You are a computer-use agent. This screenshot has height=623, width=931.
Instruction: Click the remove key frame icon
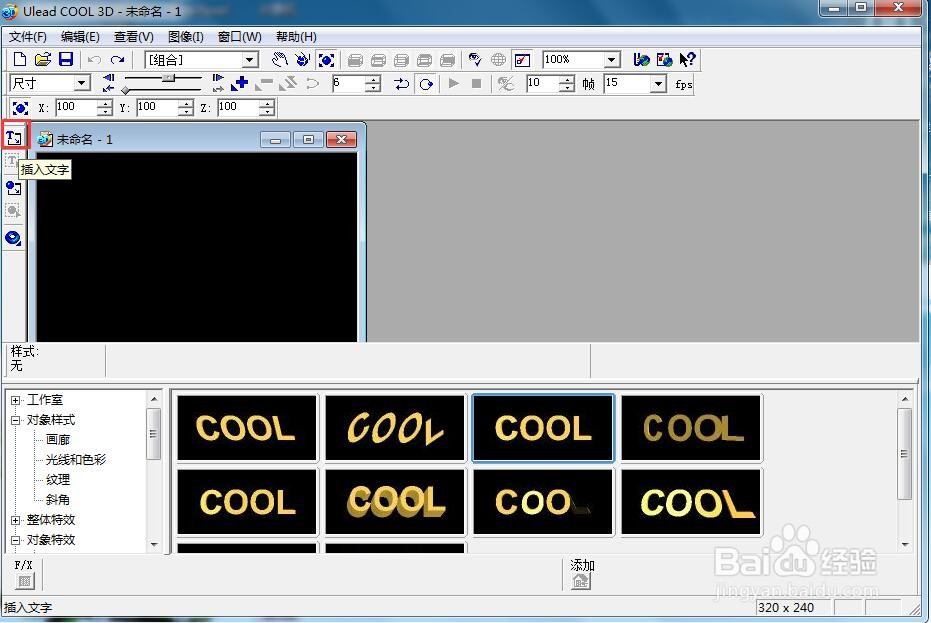pos(264,84)
